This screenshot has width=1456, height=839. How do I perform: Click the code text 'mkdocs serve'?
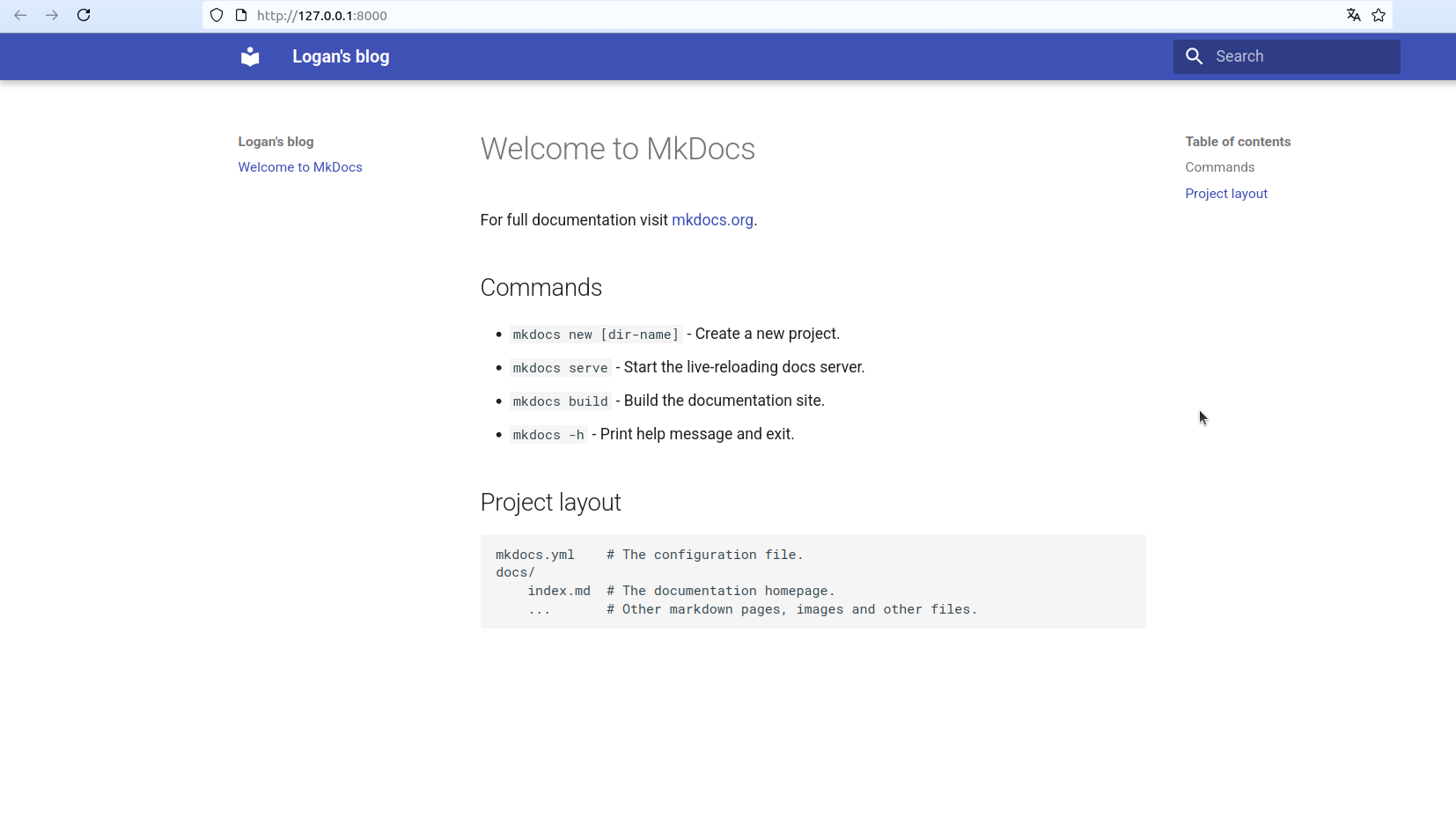pyautogui.click(x=561, y=368)
